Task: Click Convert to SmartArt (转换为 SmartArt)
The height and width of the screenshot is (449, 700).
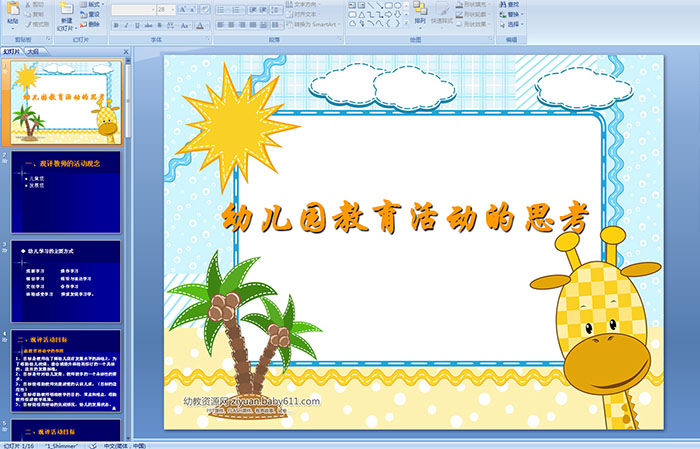Action: (x=313, y=24)
